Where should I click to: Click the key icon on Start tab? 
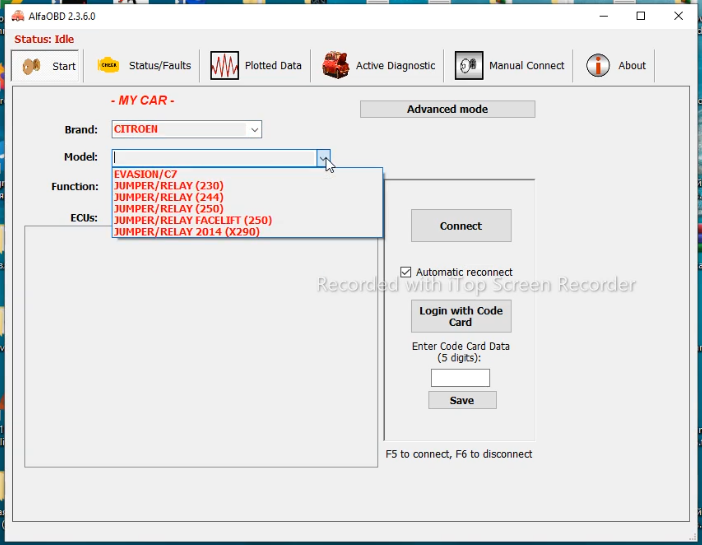point(31,66)
